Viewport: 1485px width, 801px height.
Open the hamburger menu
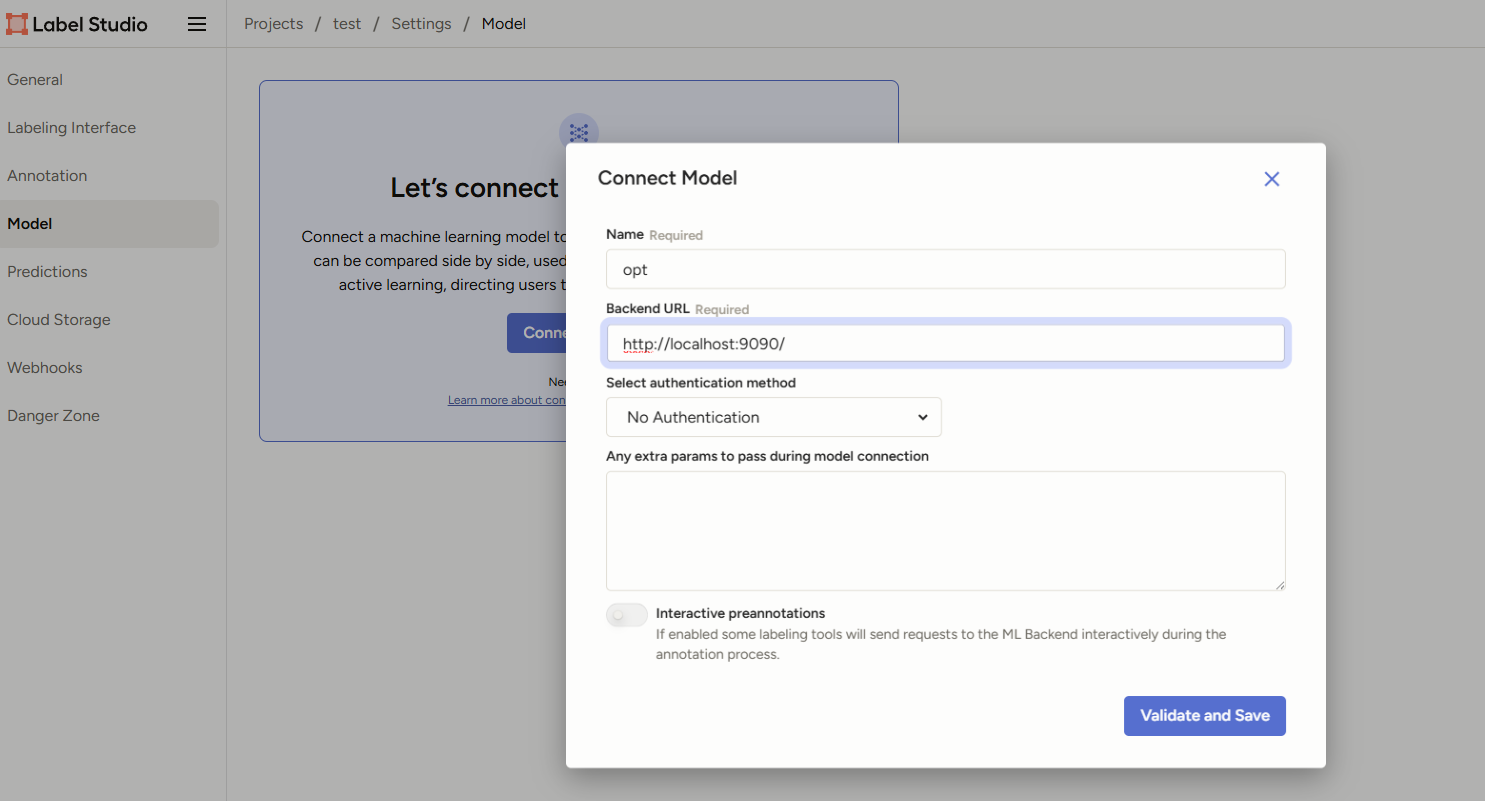click(x=197, y=24)
